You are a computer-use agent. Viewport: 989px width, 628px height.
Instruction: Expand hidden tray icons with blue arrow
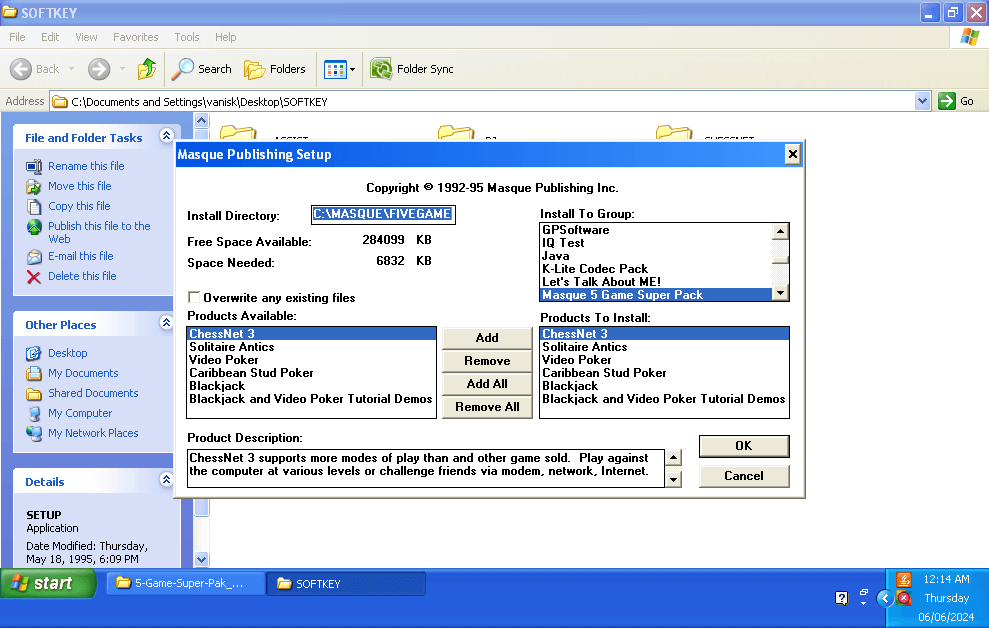point(884,598)
